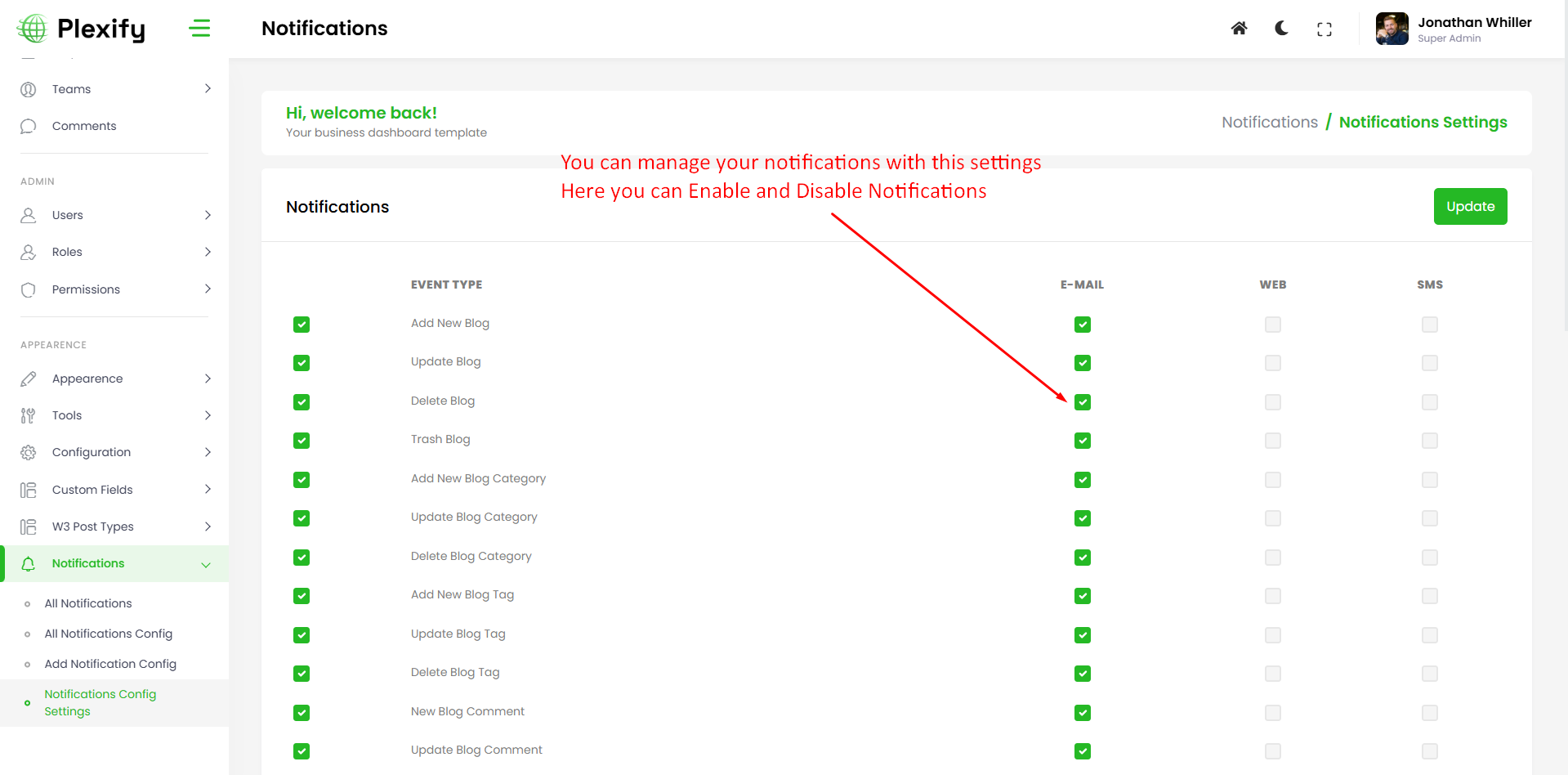Click the home icon in header
Viewport: 1568px width, 775px height.
click(x=1239, y=29)
